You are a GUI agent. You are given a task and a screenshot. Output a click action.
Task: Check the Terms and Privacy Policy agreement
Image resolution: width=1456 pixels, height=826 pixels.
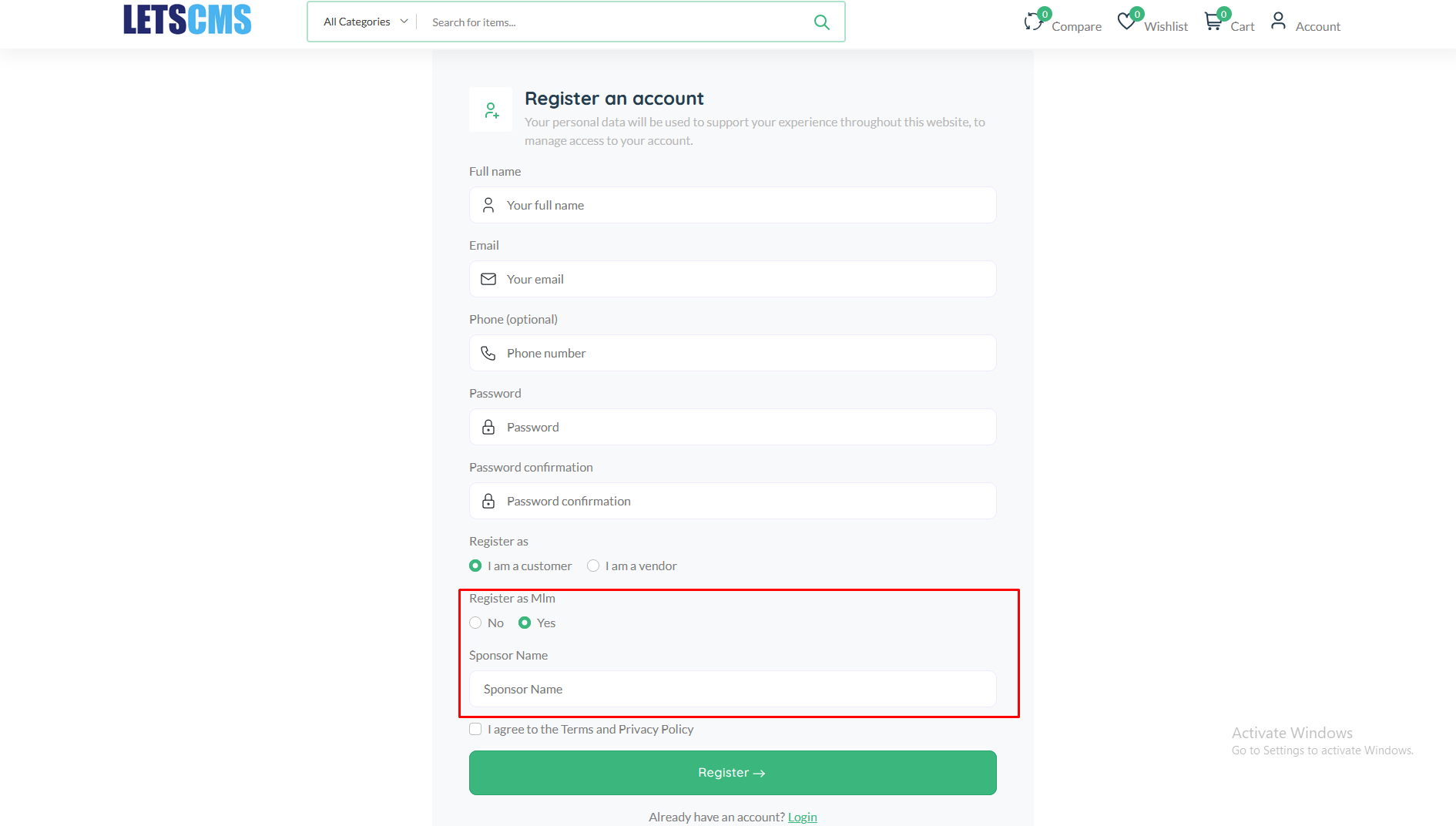click(x=475, y=728)
